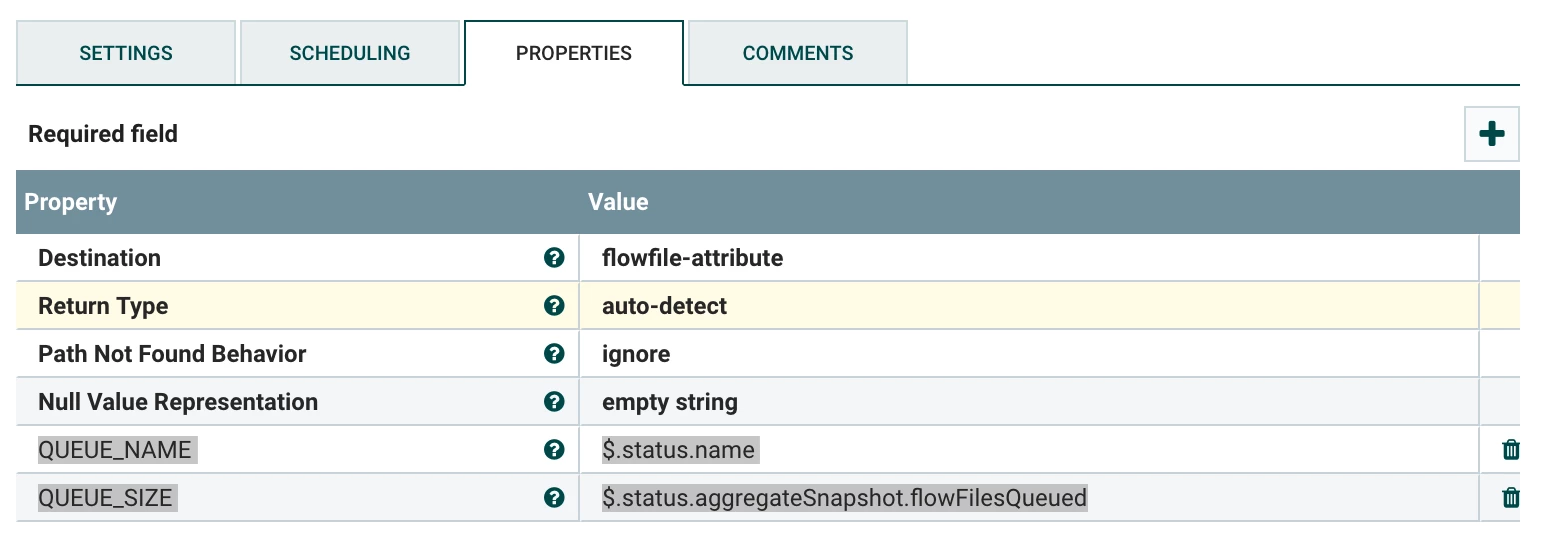Open the Scheduling tab
Viewport: 1542px width, 544px height.
(x=350, y=53)
